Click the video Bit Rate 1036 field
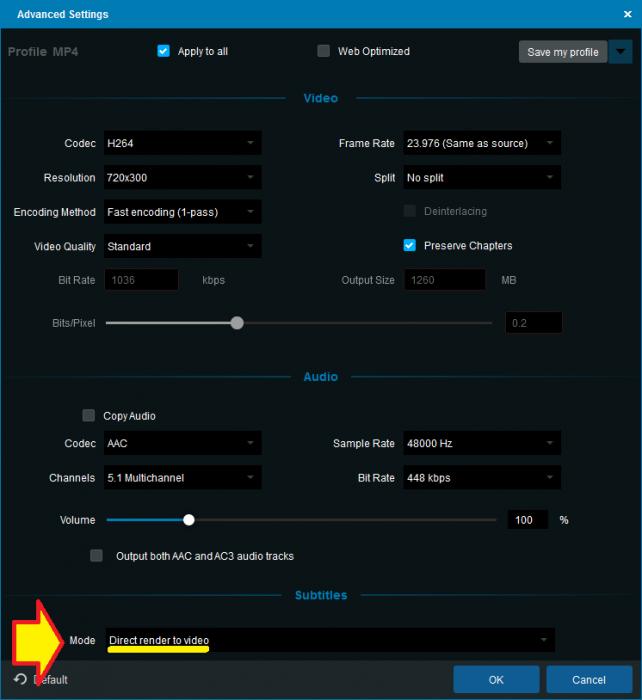Image resolution: width=642 pixels, height=700 pixels. pos(142,280)
